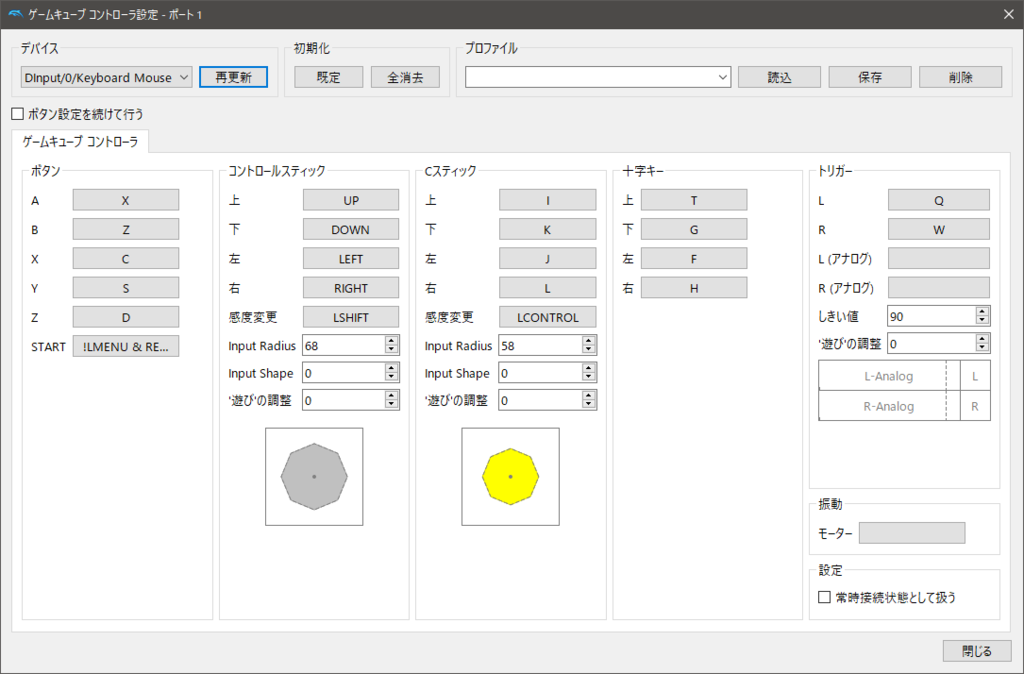Click the C-stick down mapping K
1024x674 pixels.
click(547, 229)
